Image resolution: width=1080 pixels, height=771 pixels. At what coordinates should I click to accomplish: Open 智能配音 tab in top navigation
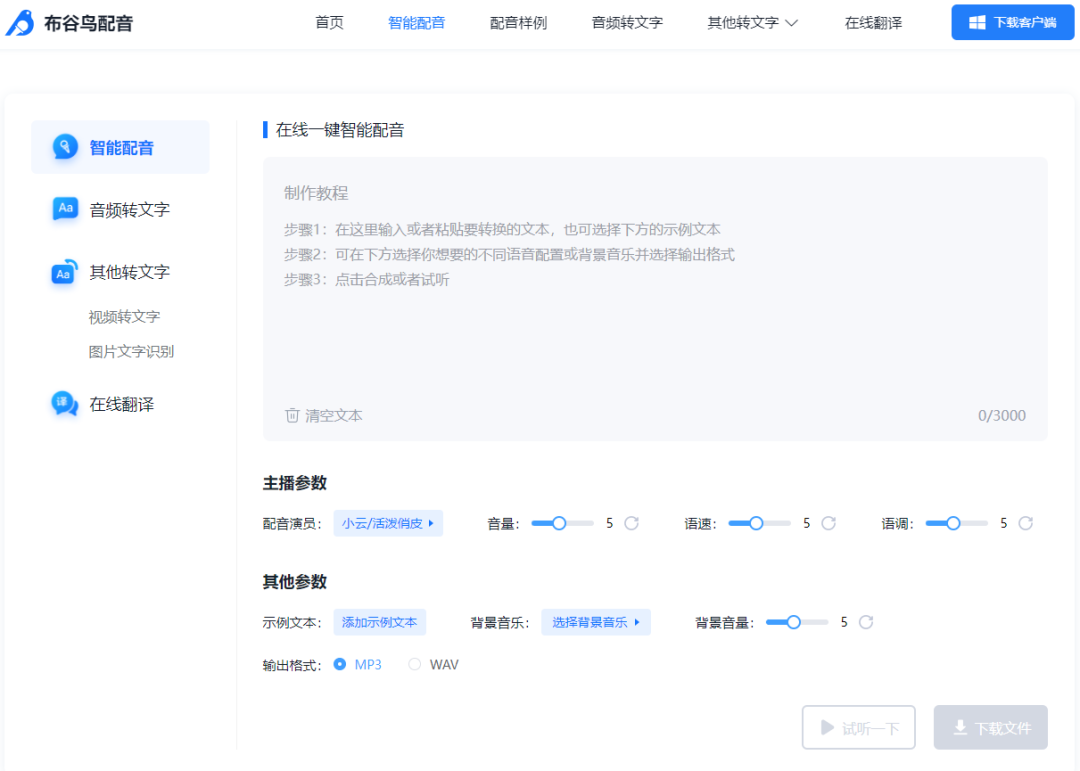tap(416, 23)
